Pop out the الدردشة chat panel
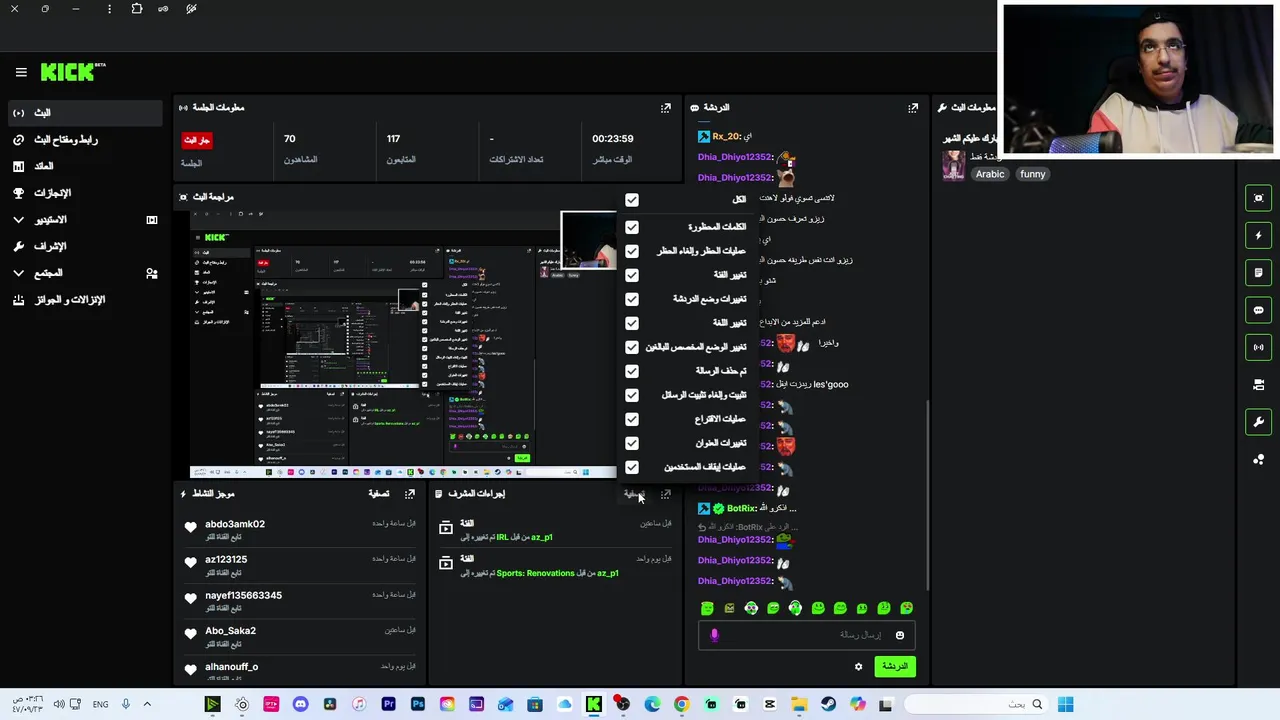1280x720 pixels. pos(913,108)
